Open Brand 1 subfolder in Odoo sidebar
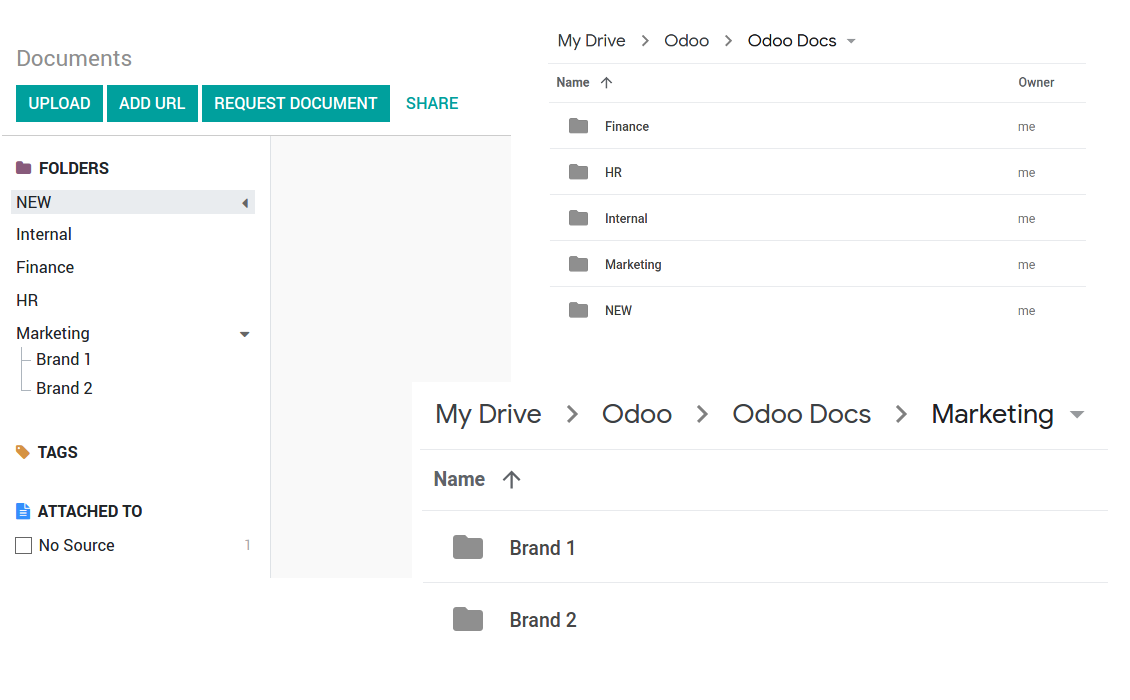This screenshot has width=1130, height=700. tap(63, 359)
